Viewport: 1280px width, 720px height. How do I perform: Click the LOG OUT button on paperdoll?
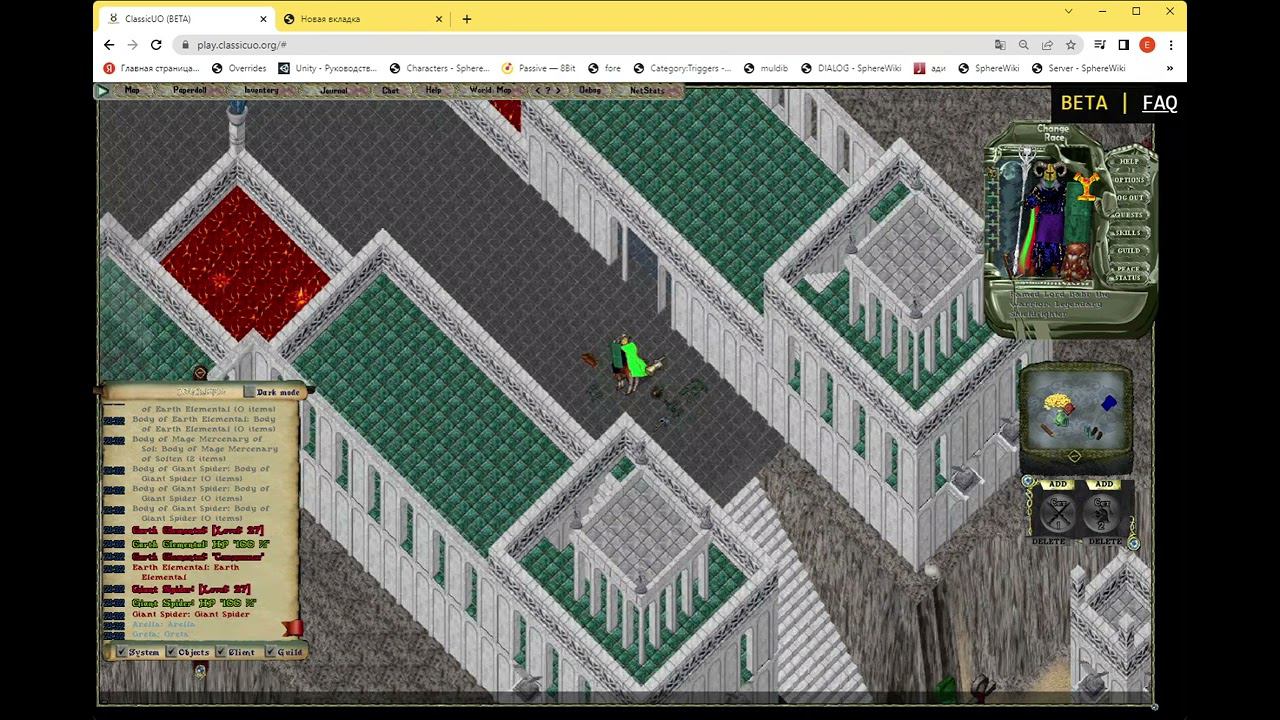(1129, 198)
